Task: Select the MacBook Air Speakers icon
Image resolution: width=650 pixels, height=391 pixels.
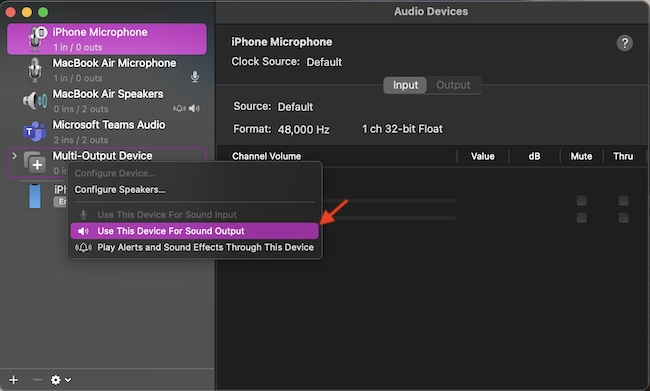Action: click(35, 100)
